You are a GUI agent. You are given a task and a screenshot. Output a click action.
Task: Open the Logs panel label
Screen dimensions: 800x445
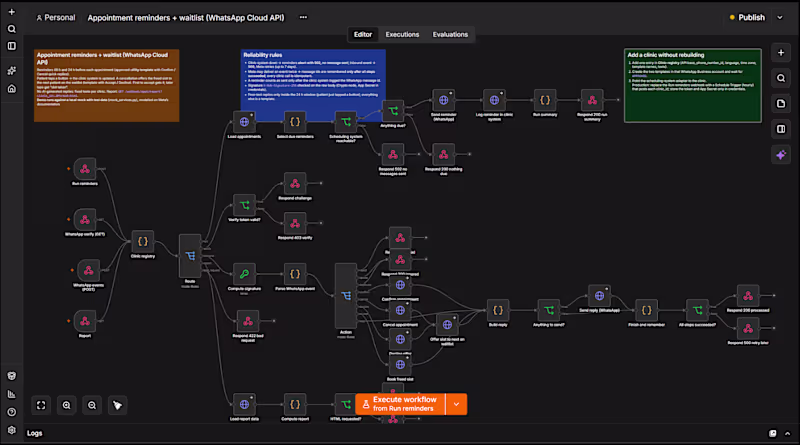click(34, 433)
